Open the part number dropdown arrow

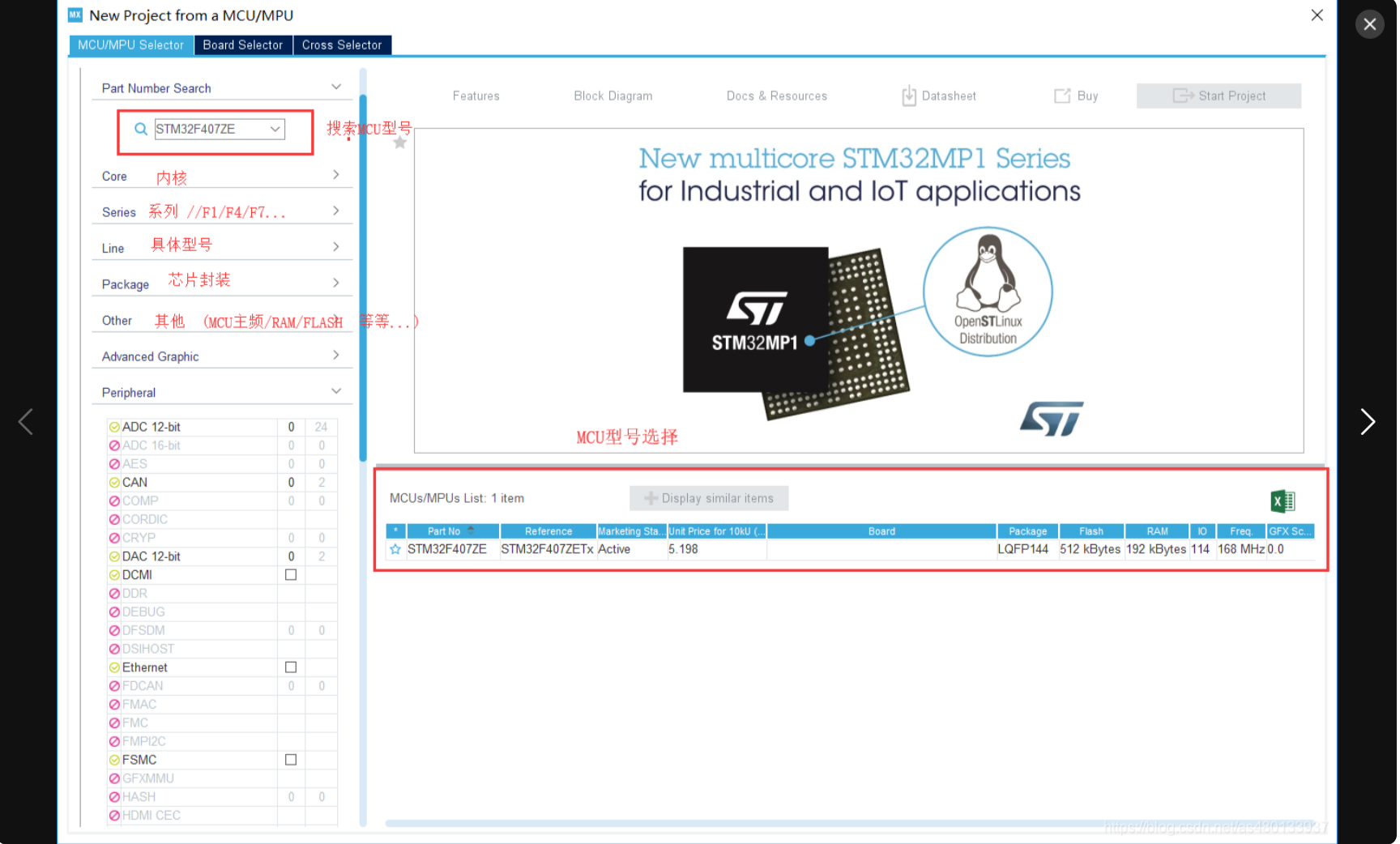(x=275, y=129)
